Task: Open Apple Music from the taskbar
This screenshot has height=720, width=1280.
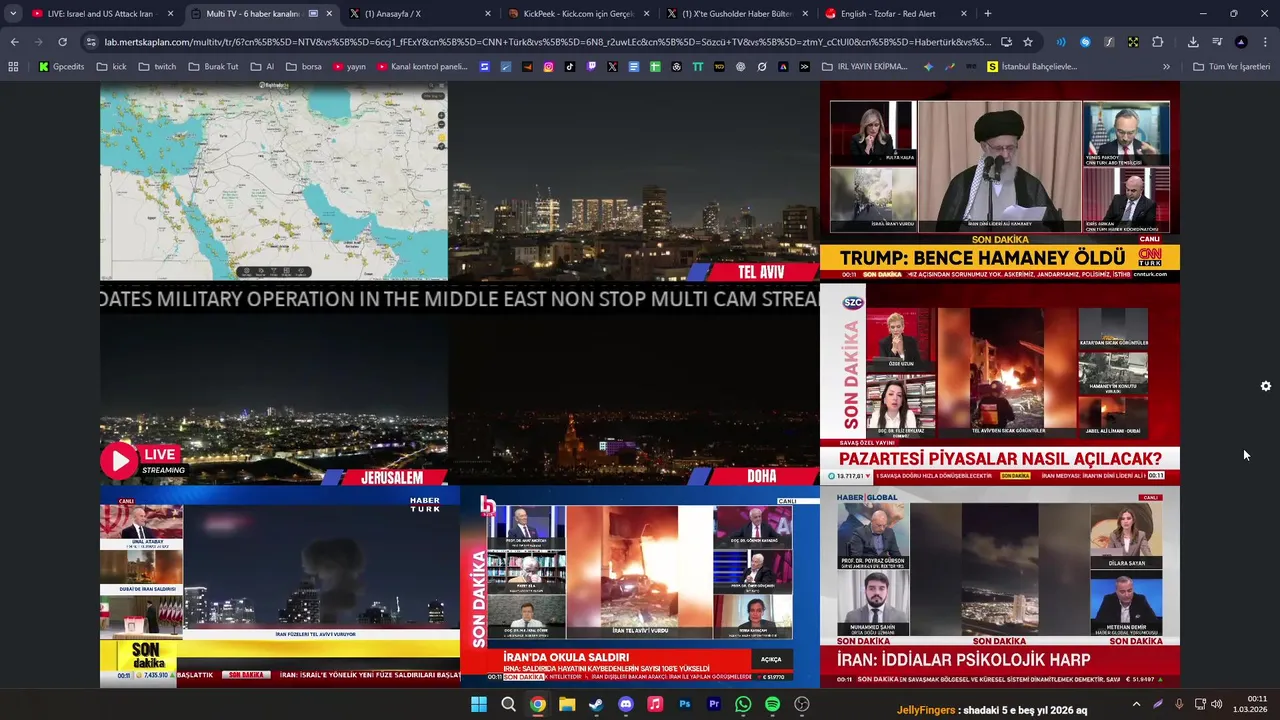Action: pyautogui.click(x=655, y=704)
